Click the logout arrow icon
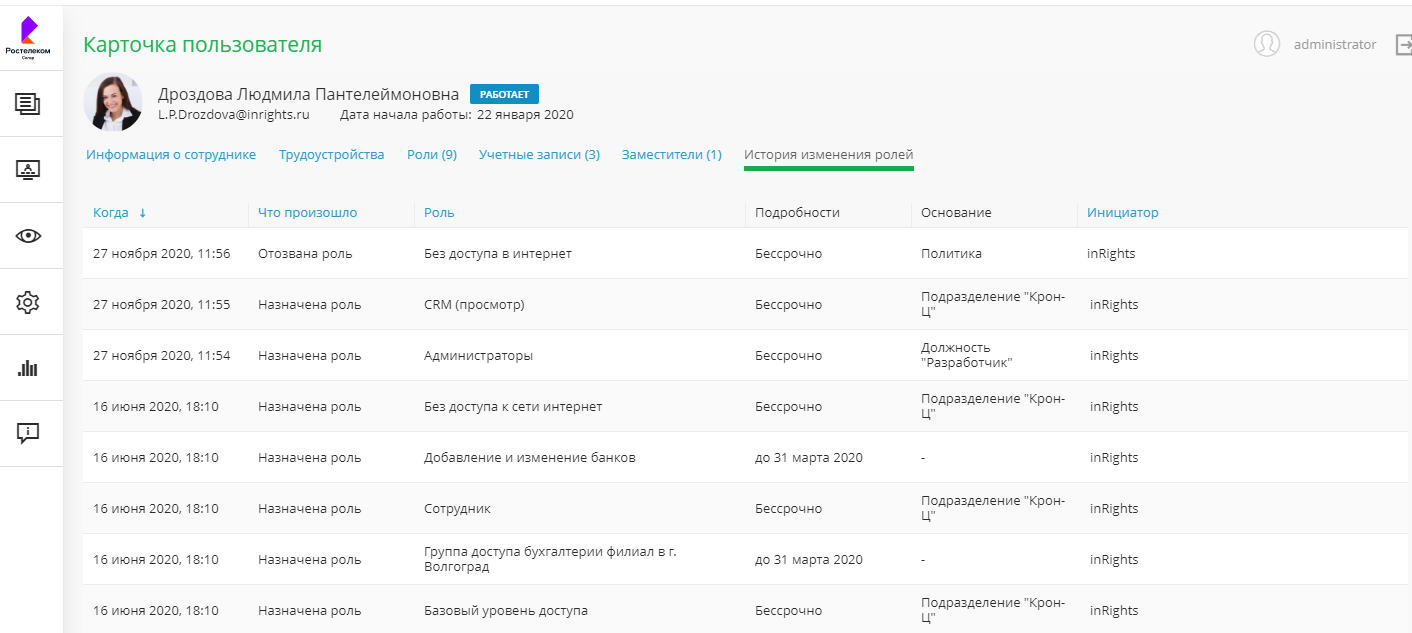The image size is (1412, 633). pyautogui.click(x=1403, y=45)
